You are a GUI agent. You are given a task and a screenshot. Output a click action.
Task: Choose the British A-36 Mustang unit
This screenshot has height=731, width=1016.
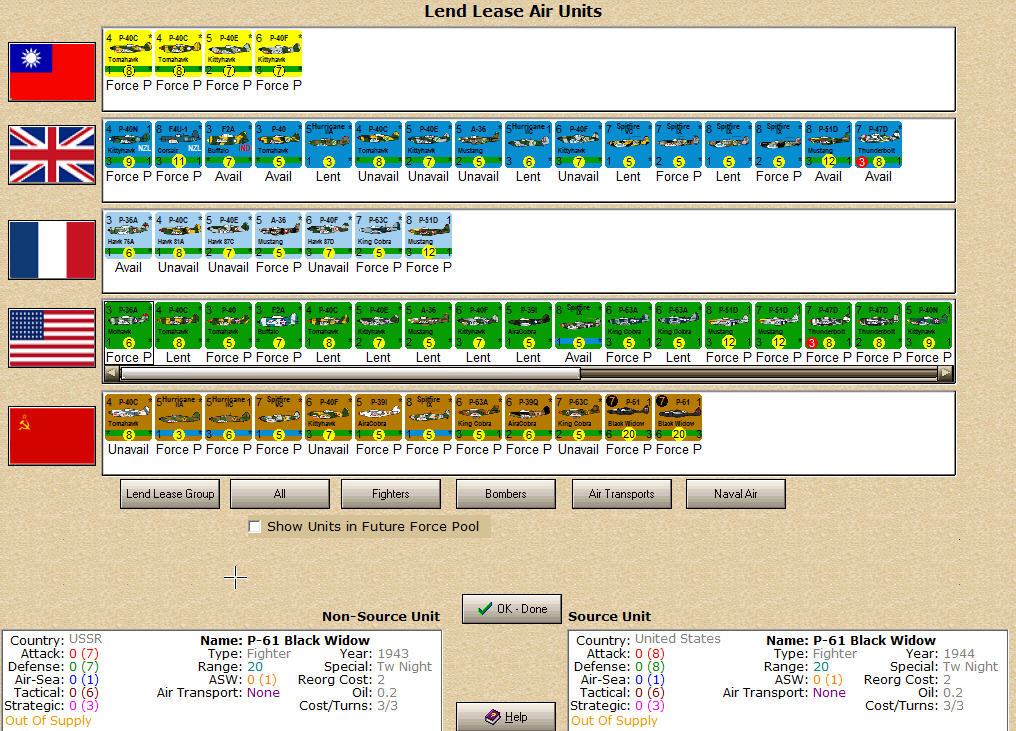[x=478, y=145]
